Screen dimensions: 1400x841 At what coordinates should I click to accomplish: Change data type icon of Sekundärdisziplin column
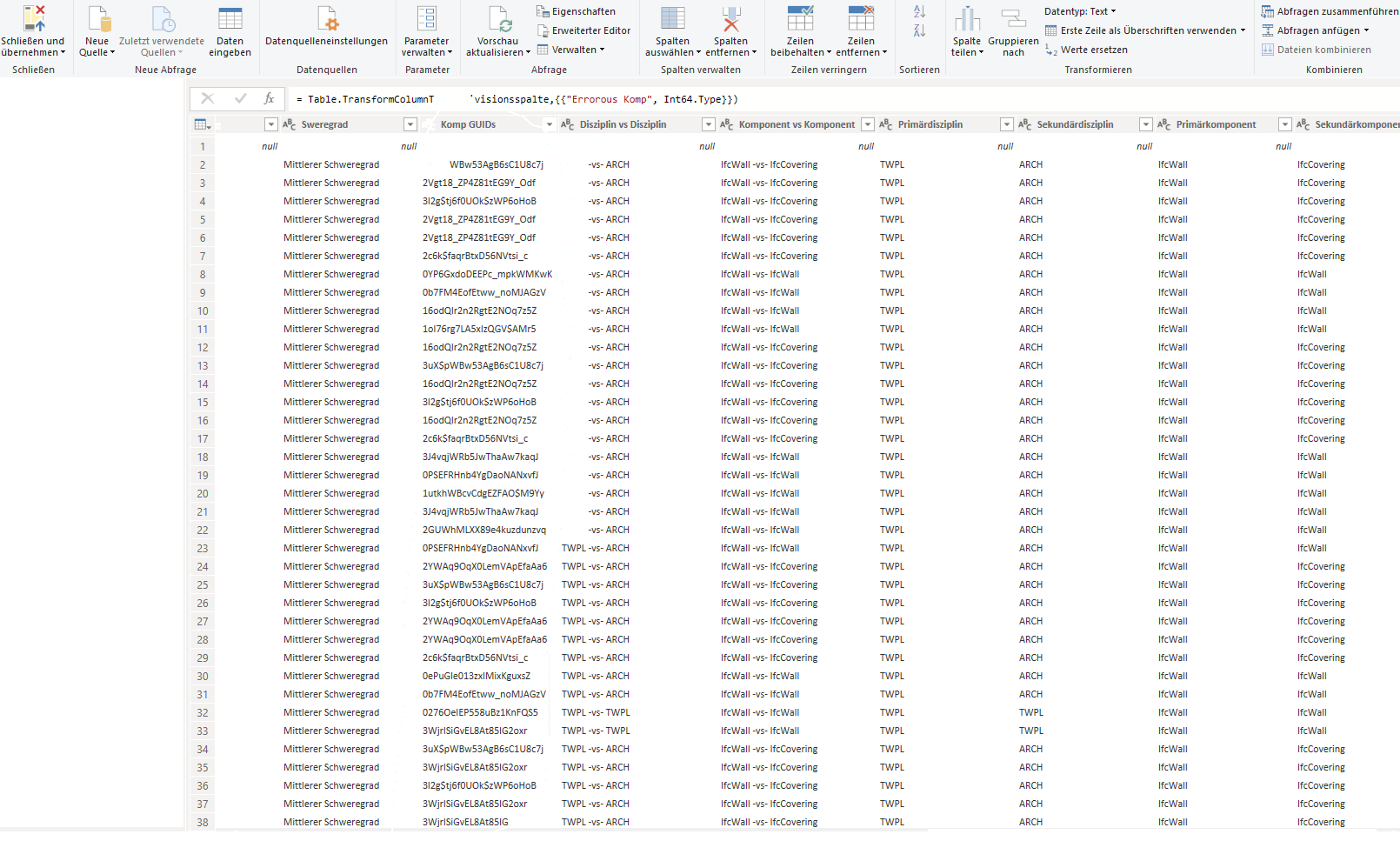click(x=1025, y=124)
